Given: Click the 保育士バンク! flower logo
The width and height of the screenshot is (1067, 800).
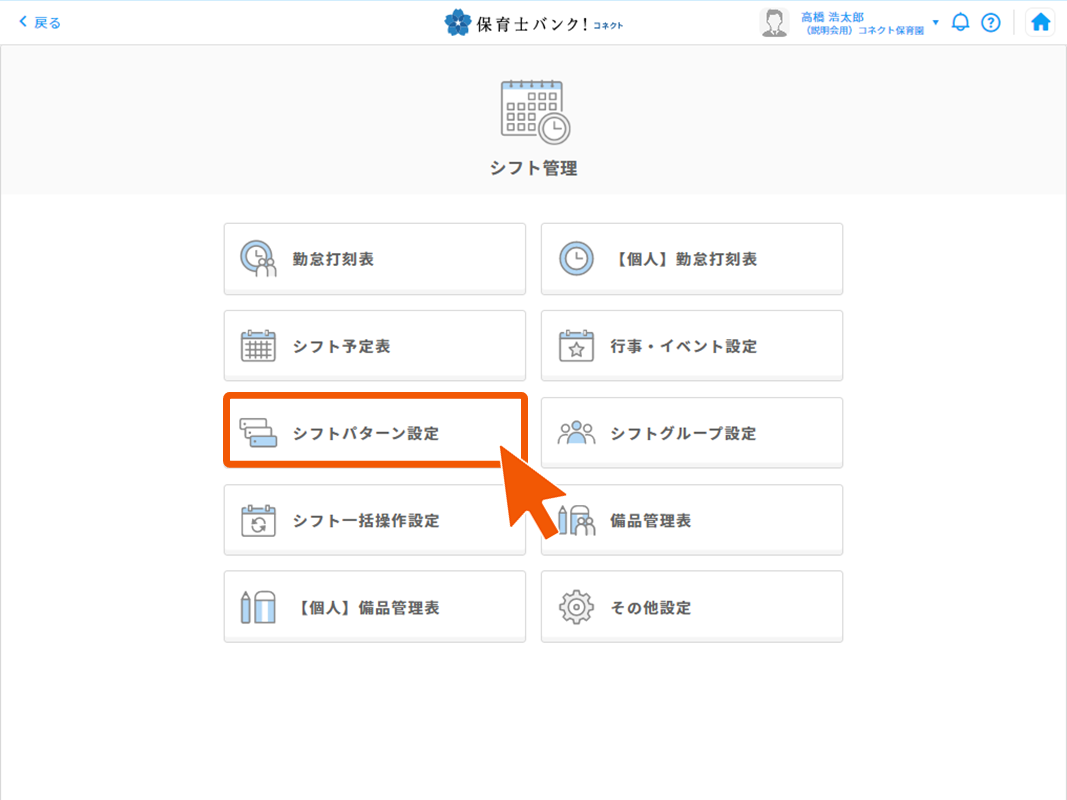Looking at the screenshot, I should [x=458, y=22].
